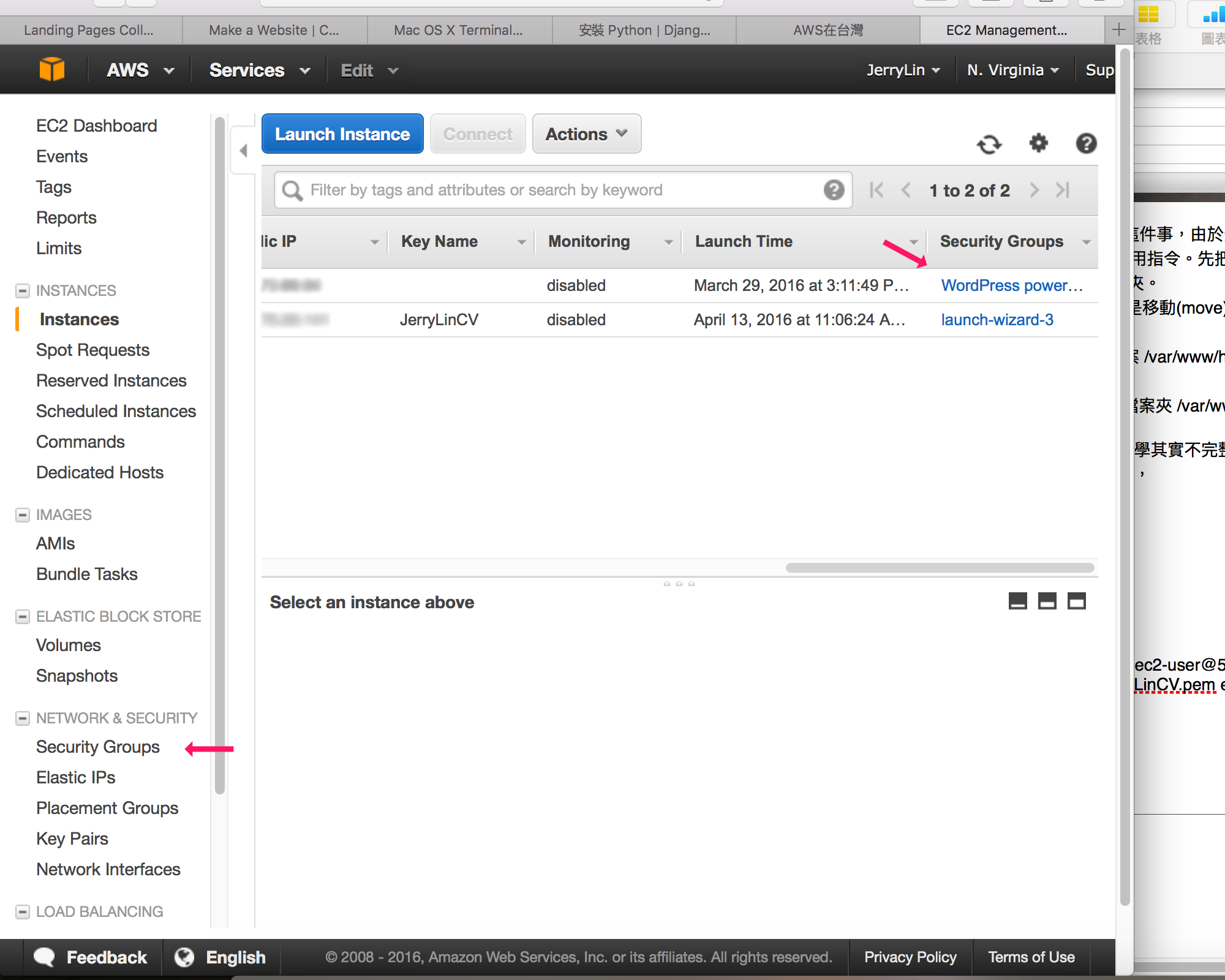Viewport: 1225px width, 980px height.
Task: Open the AWS dropdown menu
Action: pyautogui.click(x=140, y=70)
